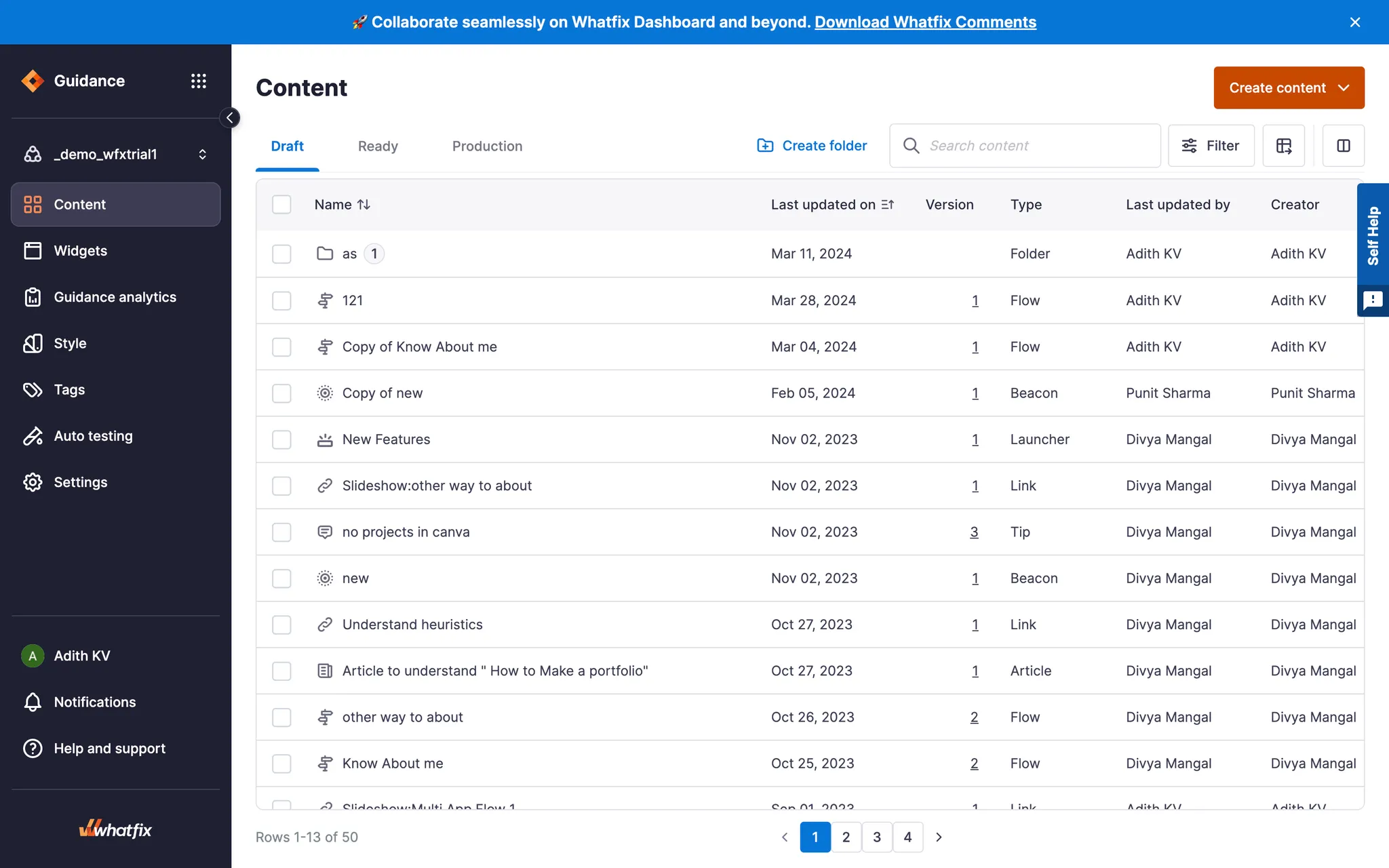Open the Create content dropdown
This screenshot has width=1389, height=868.
click(1288, 87)
